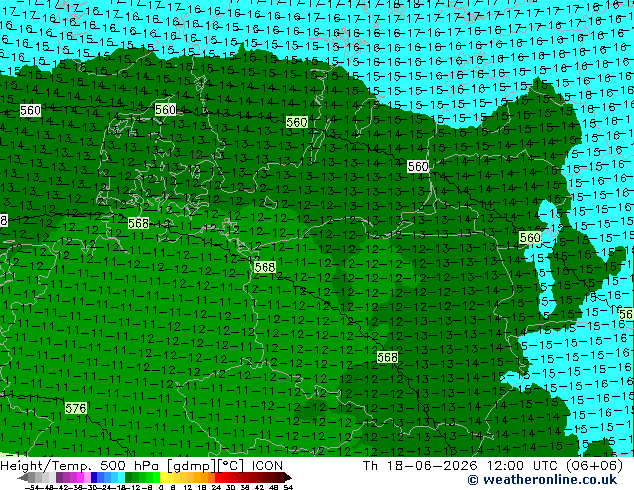Viewport: 634px width, 490px height.
Task: Click the leftmost 560 contour label
Action: pyautogui.click(x=30, y=110)
